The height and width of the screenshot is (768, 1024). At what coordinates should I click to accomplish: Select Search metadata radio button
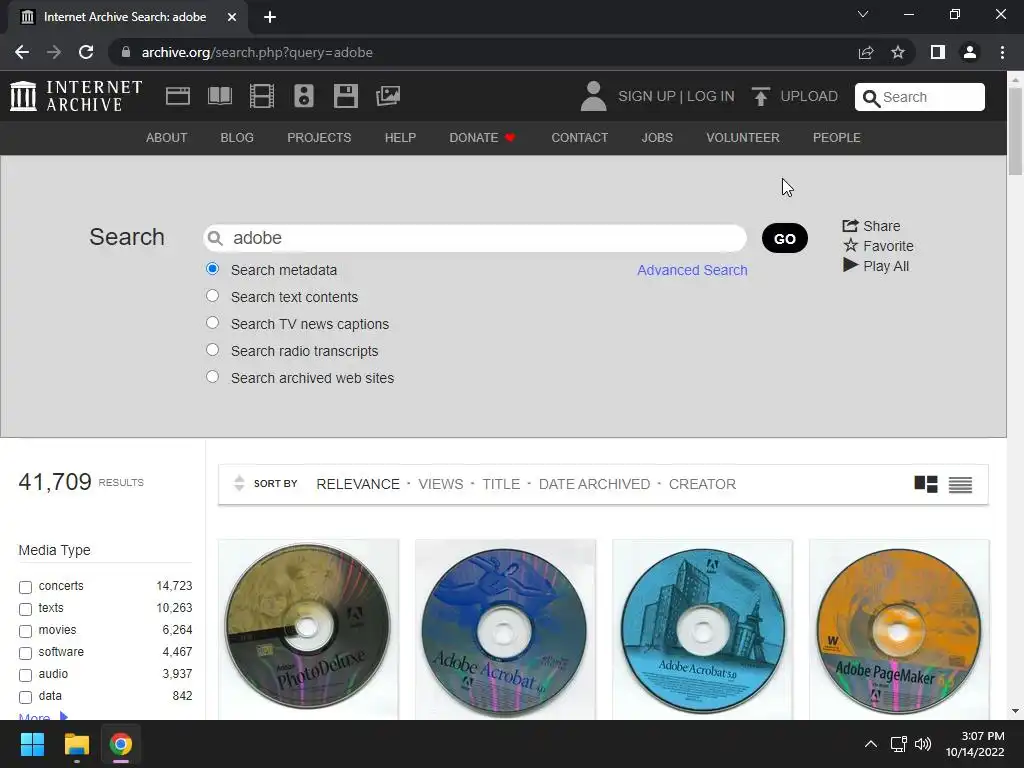point(212,269)
